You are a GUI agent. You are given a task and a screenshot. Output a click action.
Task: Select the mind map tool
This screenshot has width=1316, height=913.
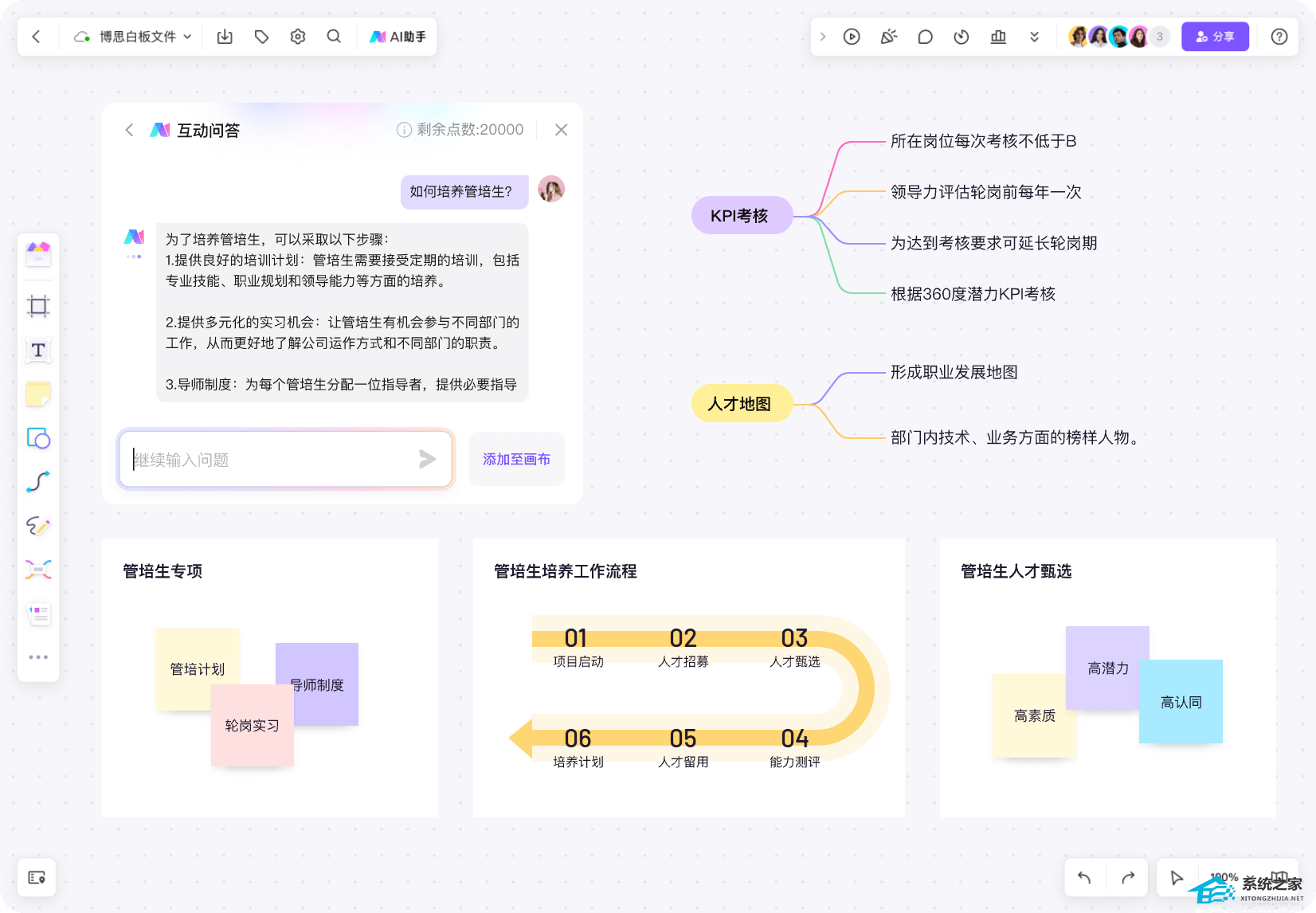tap(38, 570)
